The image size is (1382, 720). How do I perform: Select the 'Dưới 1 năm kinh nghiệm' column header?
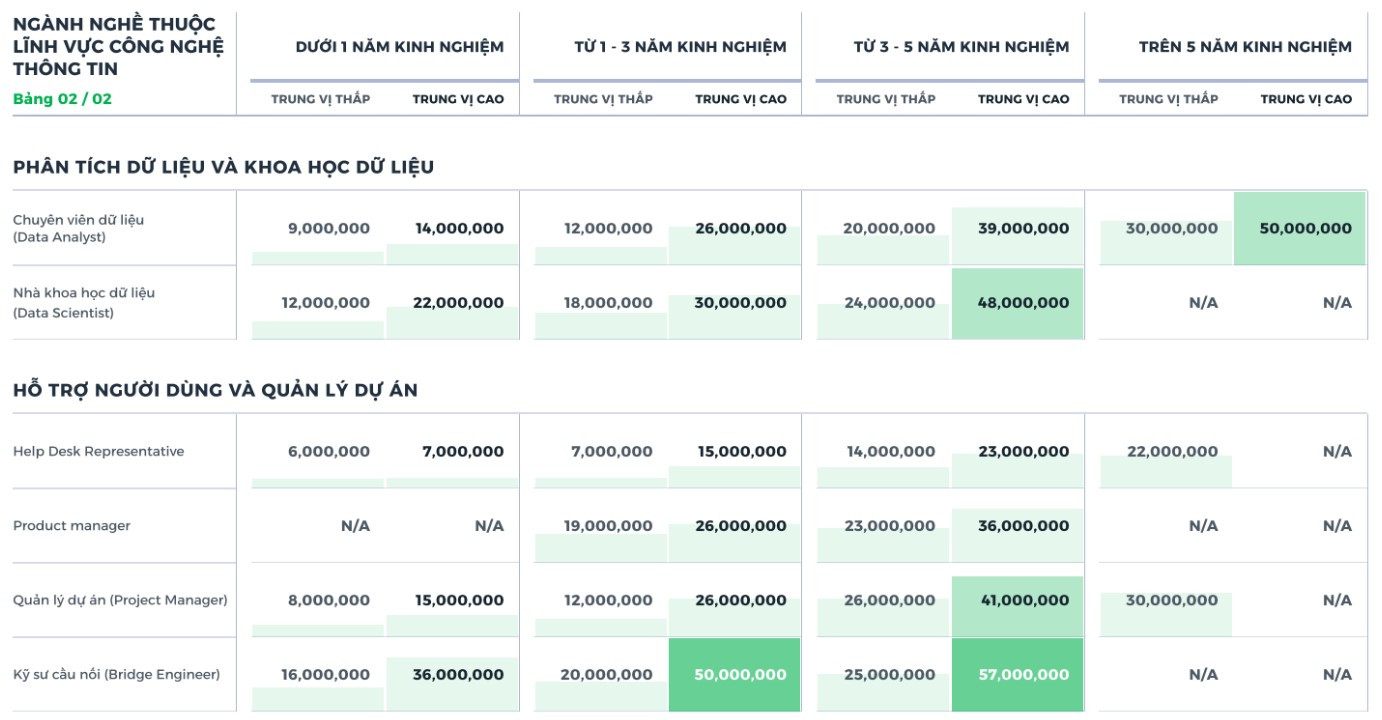pos(399,47)
